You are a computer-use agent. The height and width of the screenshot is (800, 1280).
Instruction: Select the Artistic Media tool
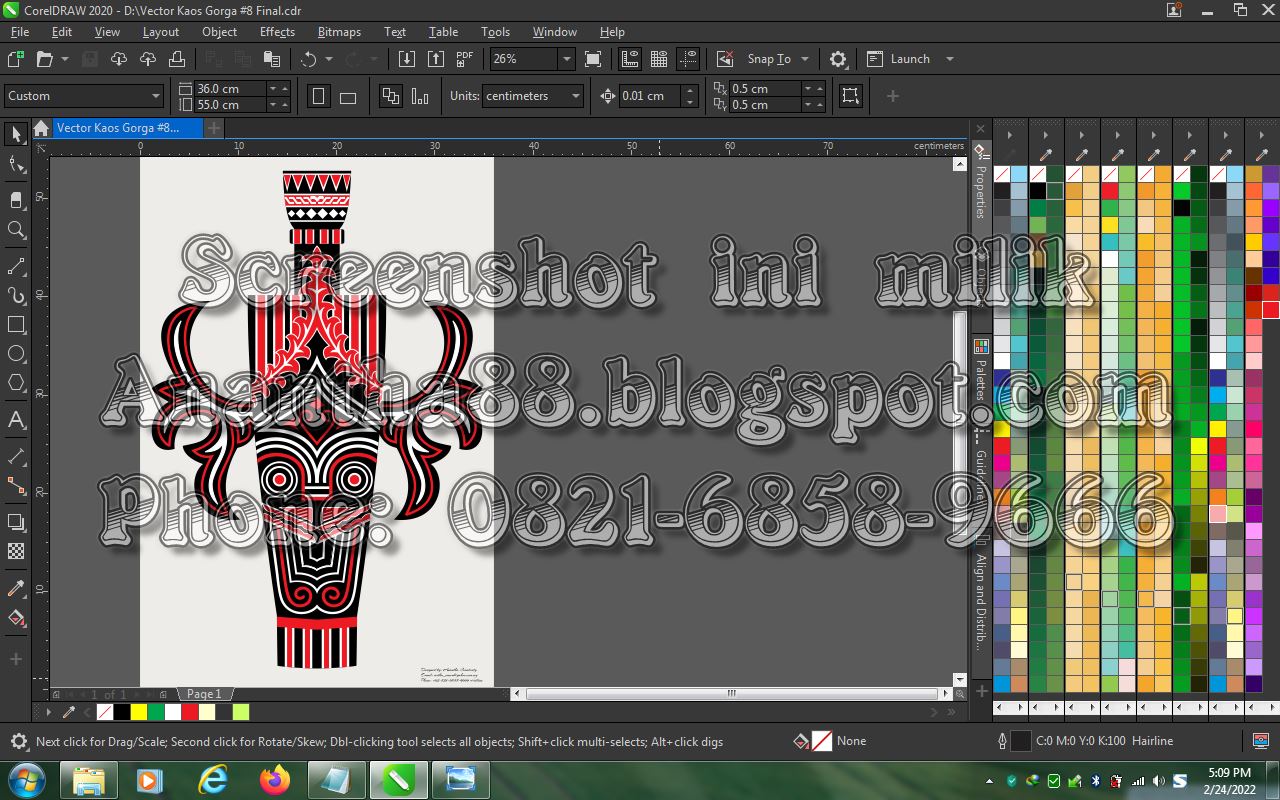[16, 296]
